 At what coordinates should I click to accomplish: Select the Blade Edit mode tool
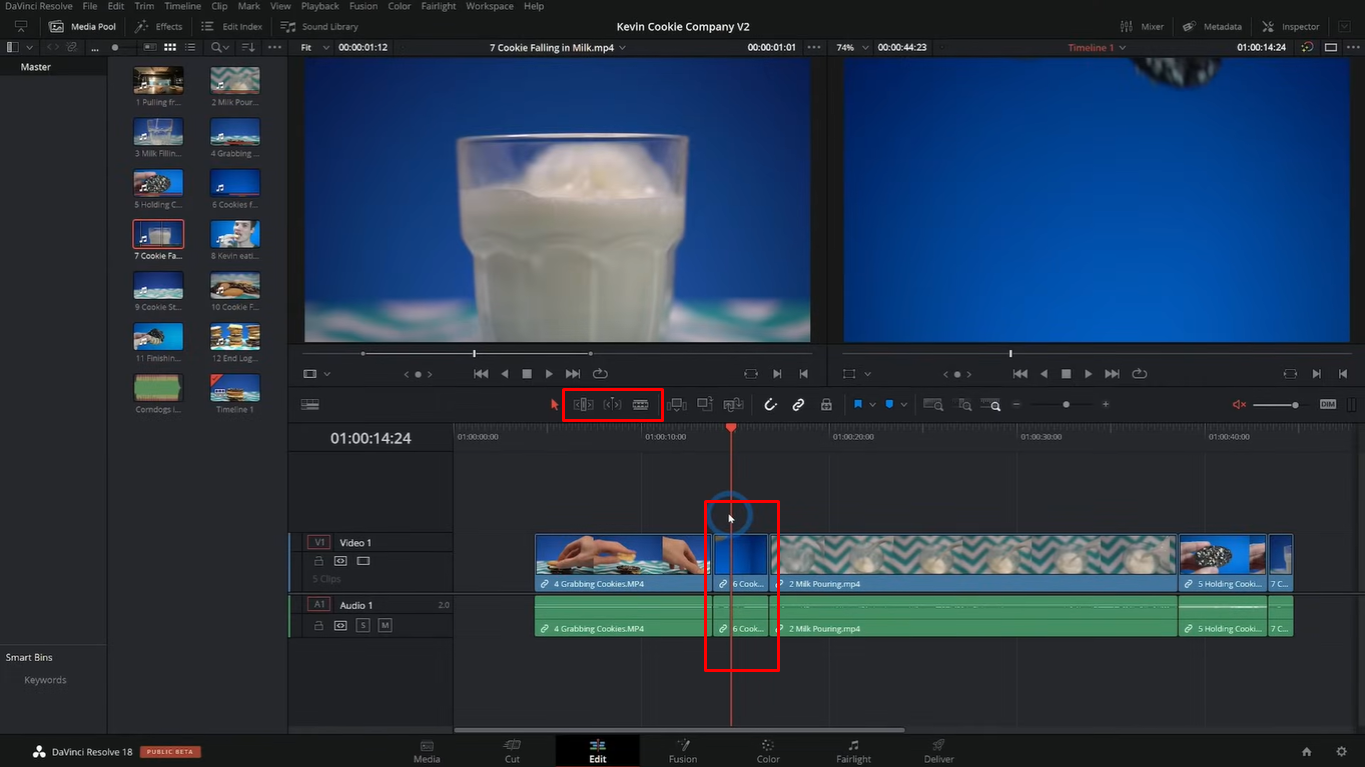coord(640,404)
